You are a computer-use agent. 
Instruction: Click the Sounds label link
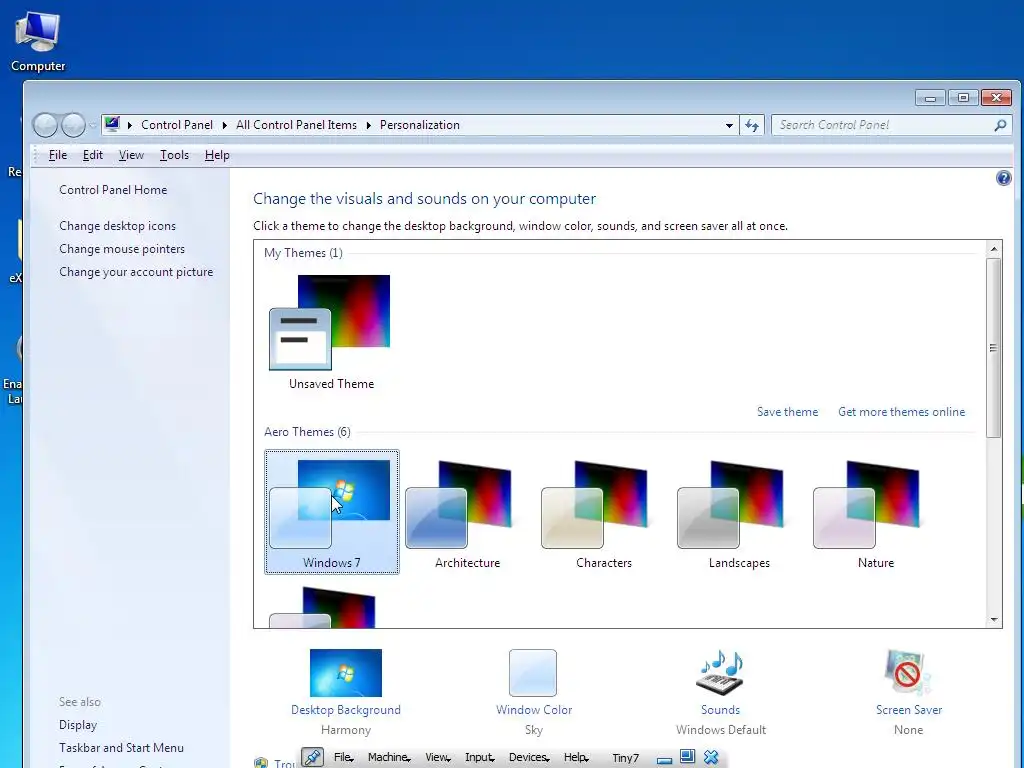[x=720, y=710]
